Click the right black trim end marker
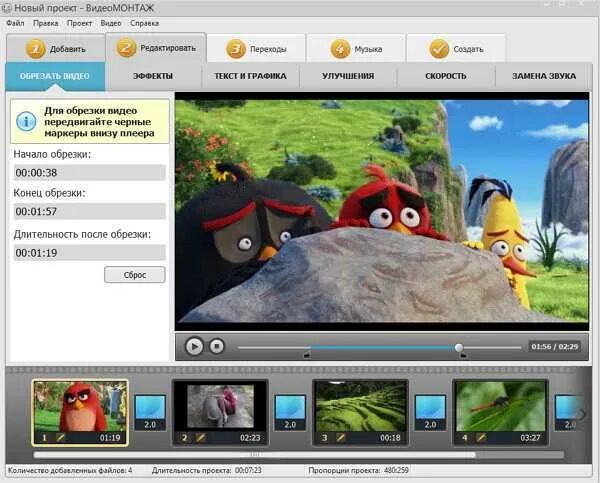The height and width of the screenshot is (483, 600). [463, 355]
